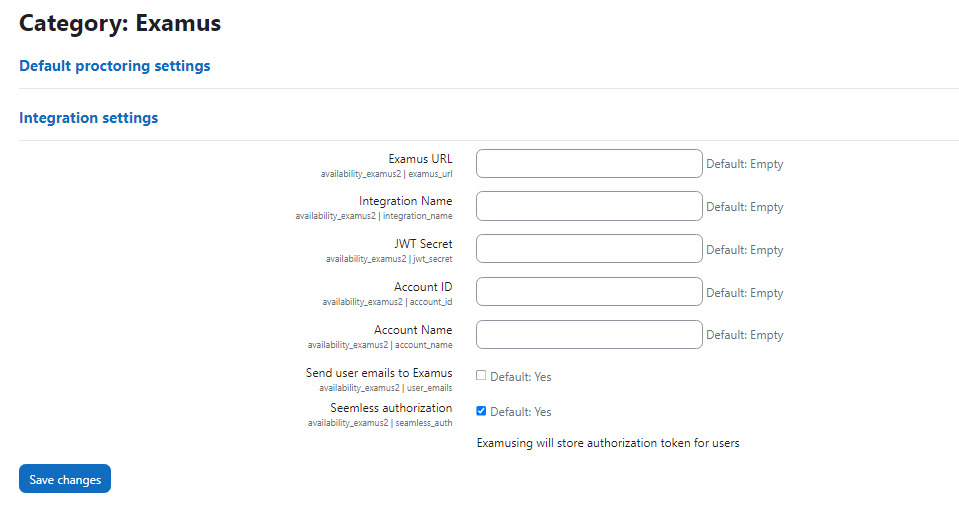The width and height of the screenshot is (959, 530).
Task: Open Default proctoring settings link
Action: (x=114, y=66)
